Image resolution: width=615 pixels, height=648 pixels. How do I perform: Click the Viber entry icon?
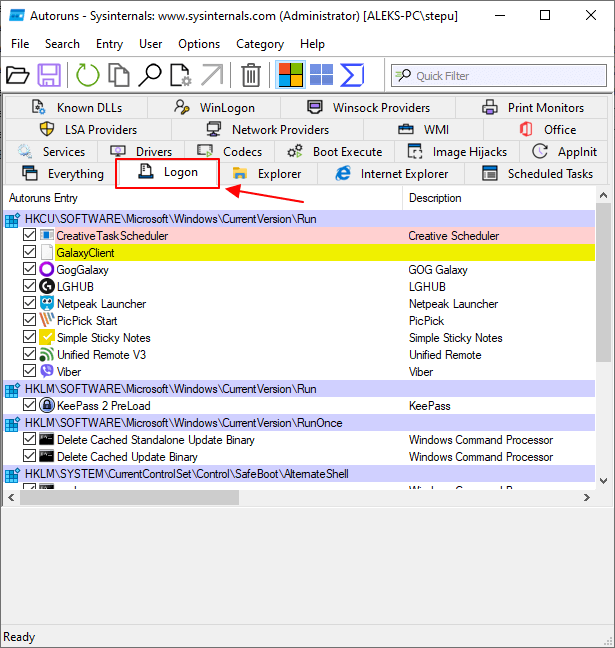[47, 371]
